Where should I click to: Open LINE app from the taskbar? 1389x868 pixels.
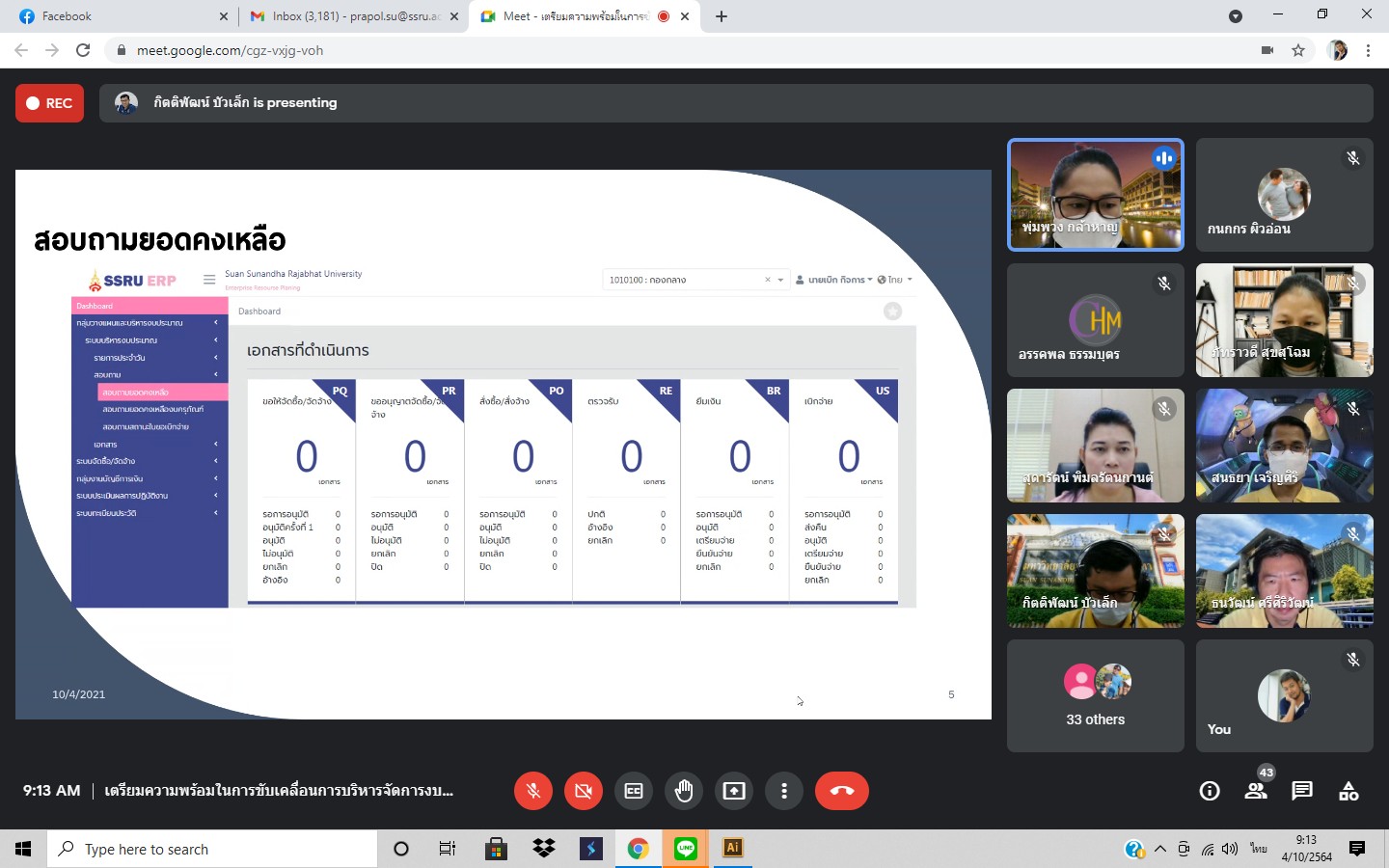(x=686, y=849)
